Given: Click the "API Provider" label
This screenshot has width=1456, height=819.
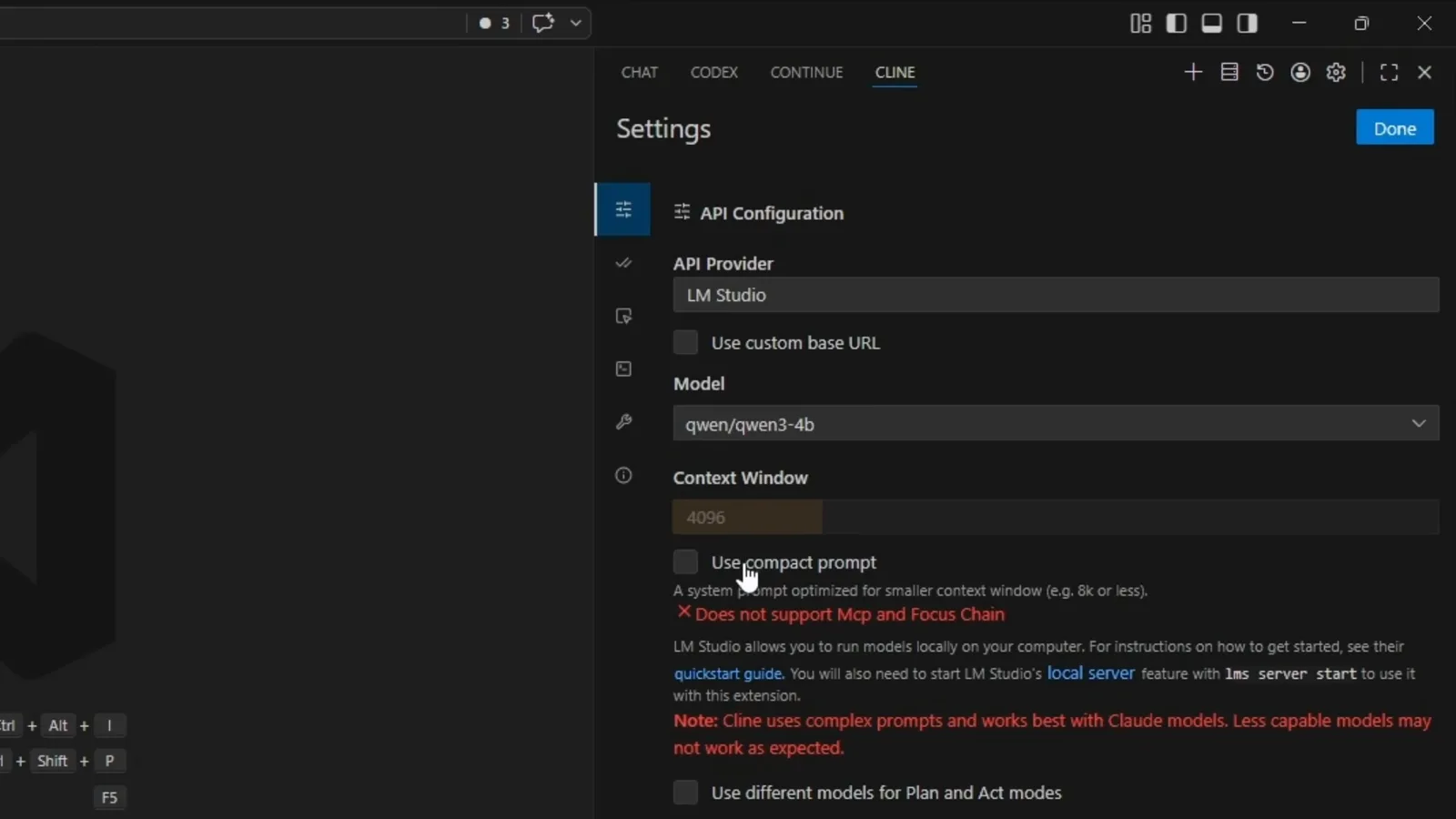Looking at the screenshot, I should [x=723, y=264].
